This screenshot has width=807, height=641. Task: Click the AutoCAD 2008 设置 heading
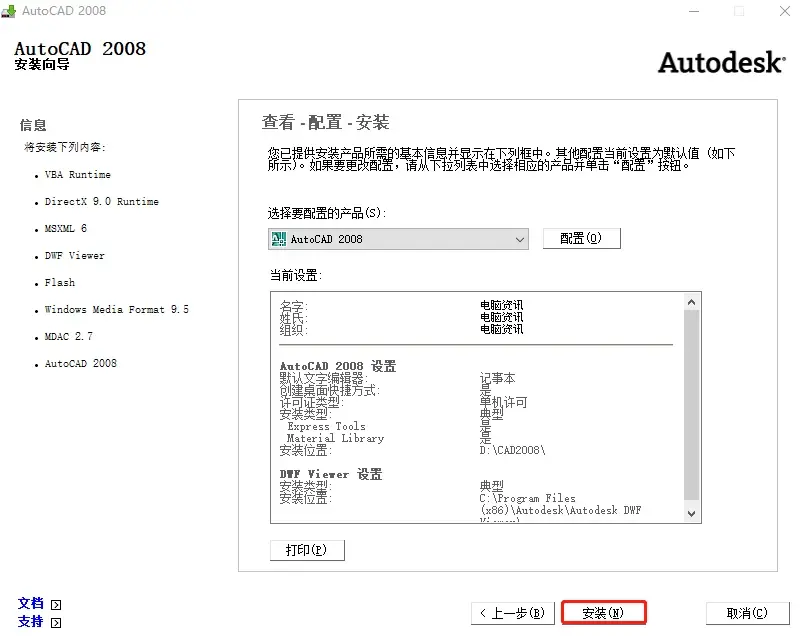338,366
